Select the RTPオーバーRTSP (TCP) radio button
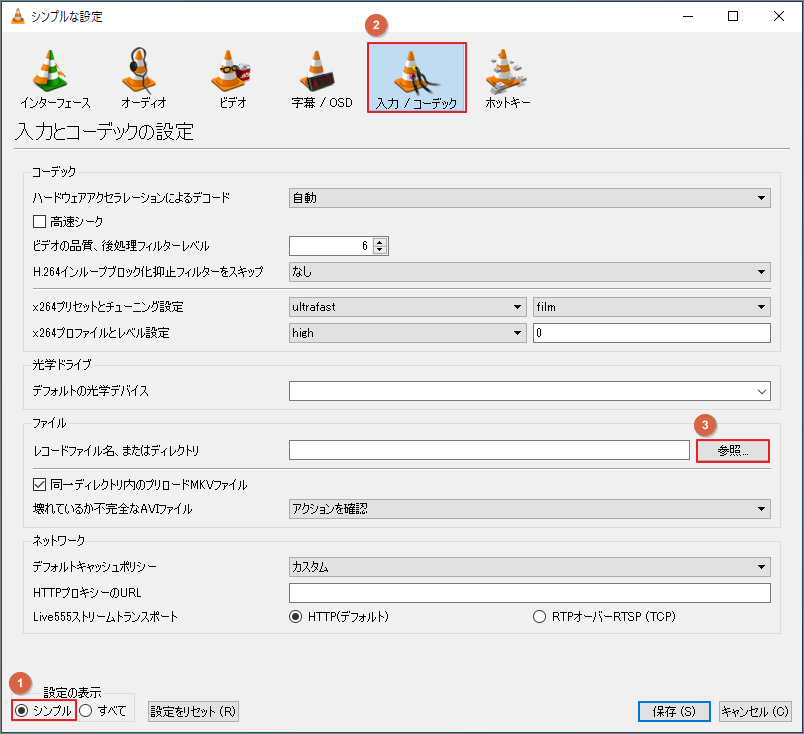This screenshot has width=804, height=734. pos(540,616)
